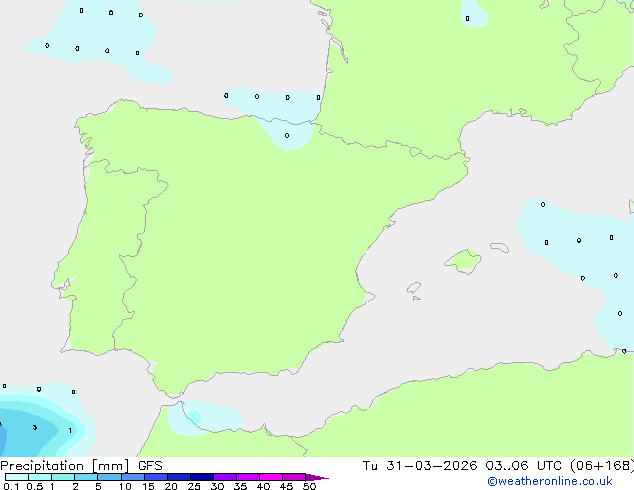Screen dimensions: 634x490
Task: Click the Menorca island outline
Action: coord(500,247)
